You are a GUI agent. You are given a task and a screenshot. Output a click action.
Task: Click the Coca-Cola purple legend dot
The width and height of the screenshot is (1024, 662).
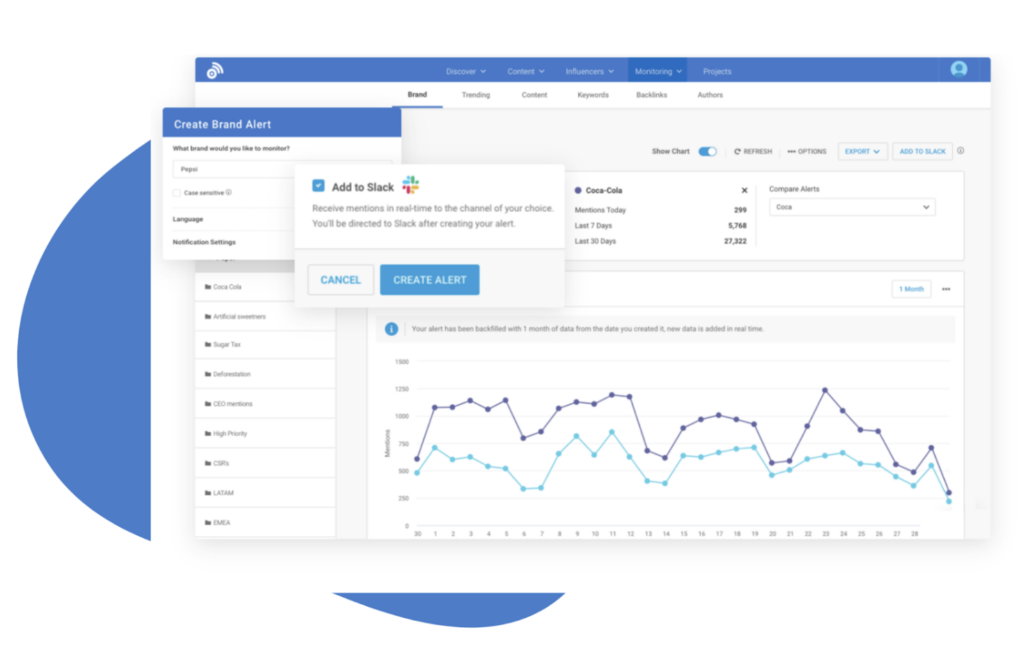(578, 191)
